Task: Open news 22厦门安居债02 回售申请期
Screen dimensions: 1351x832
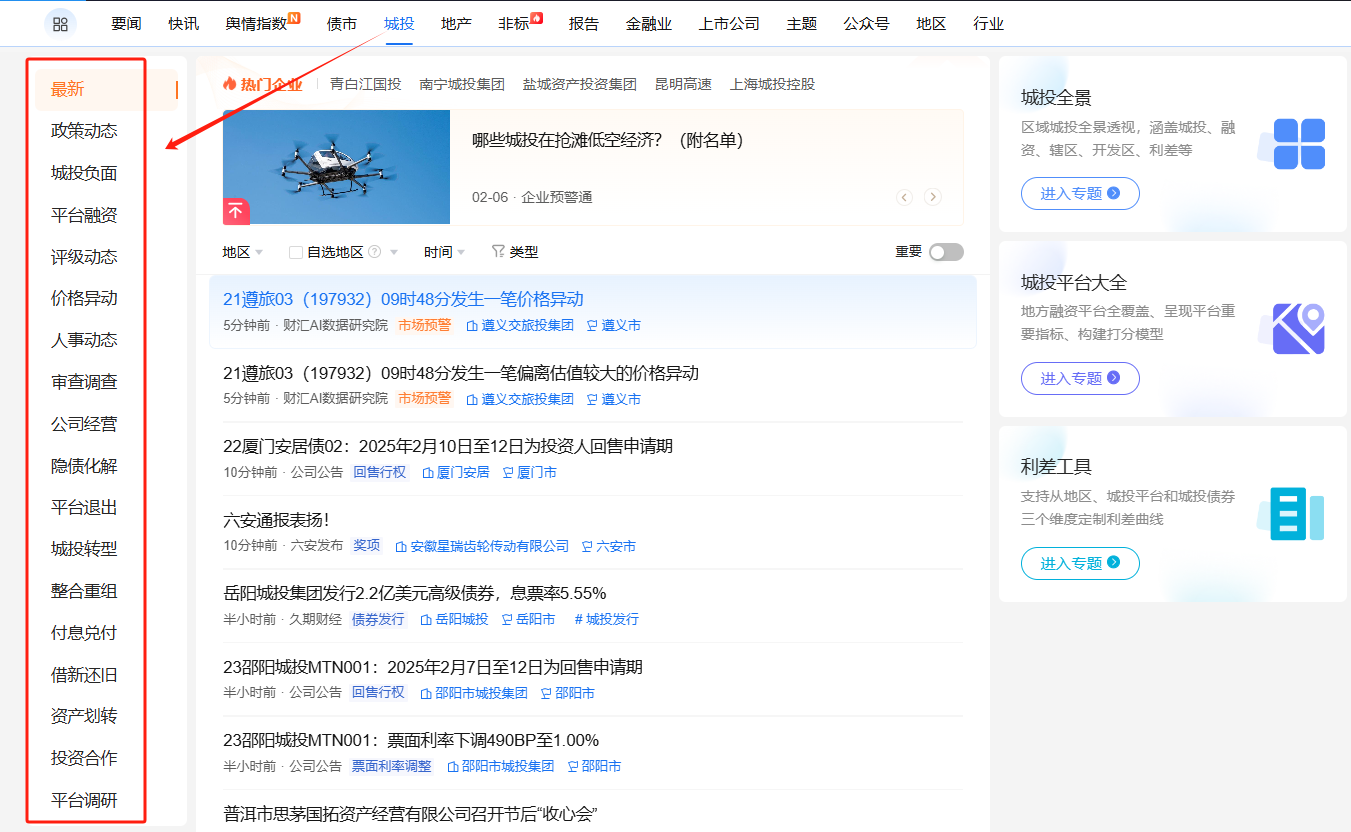Action: click(x=448, y=446)
